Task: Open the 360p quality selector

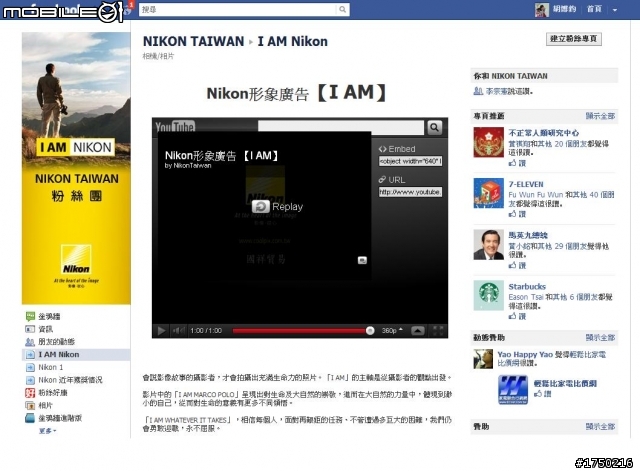Action: pyautogui.click(x=392, y=331)
